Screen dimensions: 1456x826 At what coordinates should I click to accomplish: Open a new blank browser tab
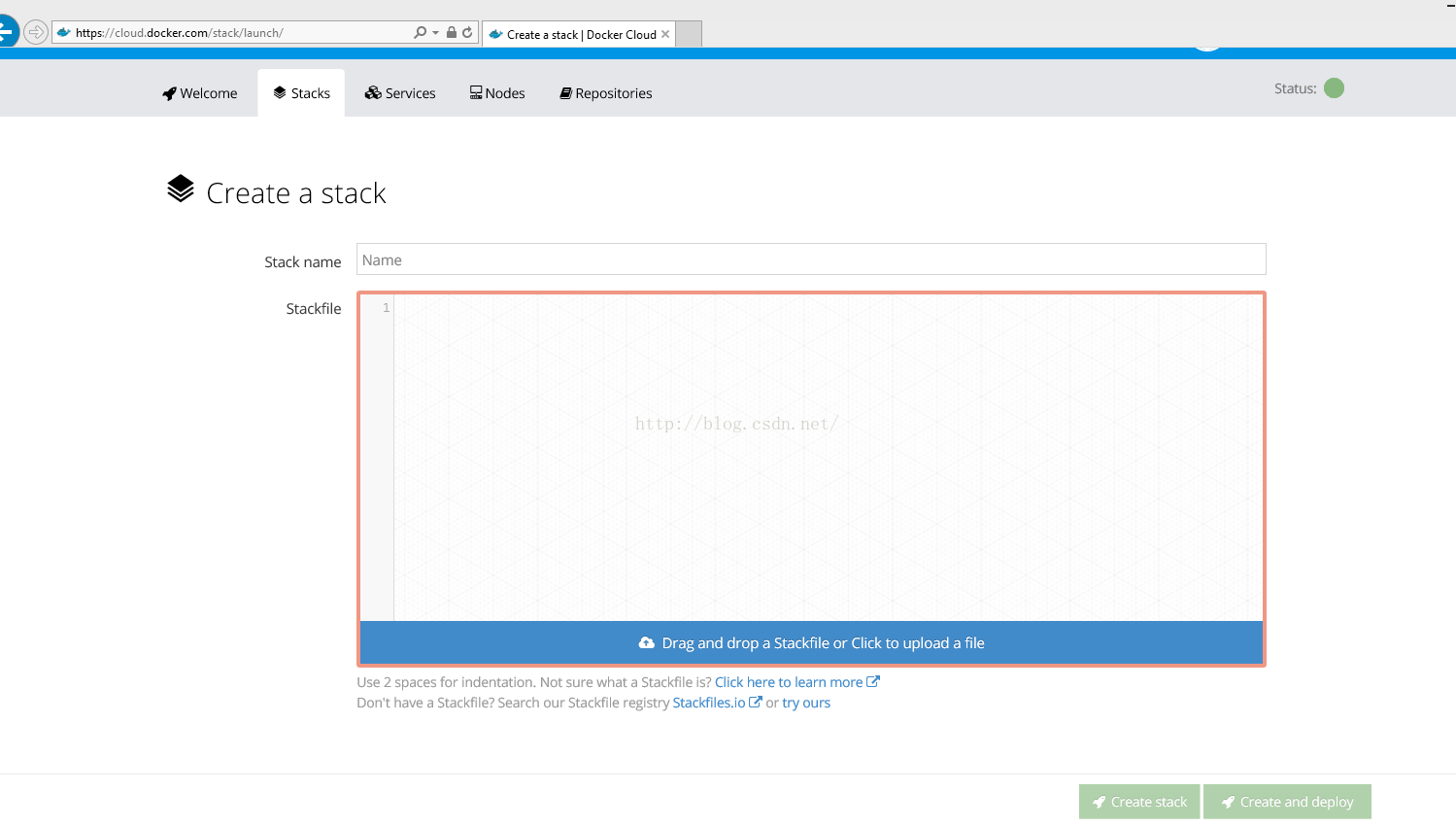point(689,34)
